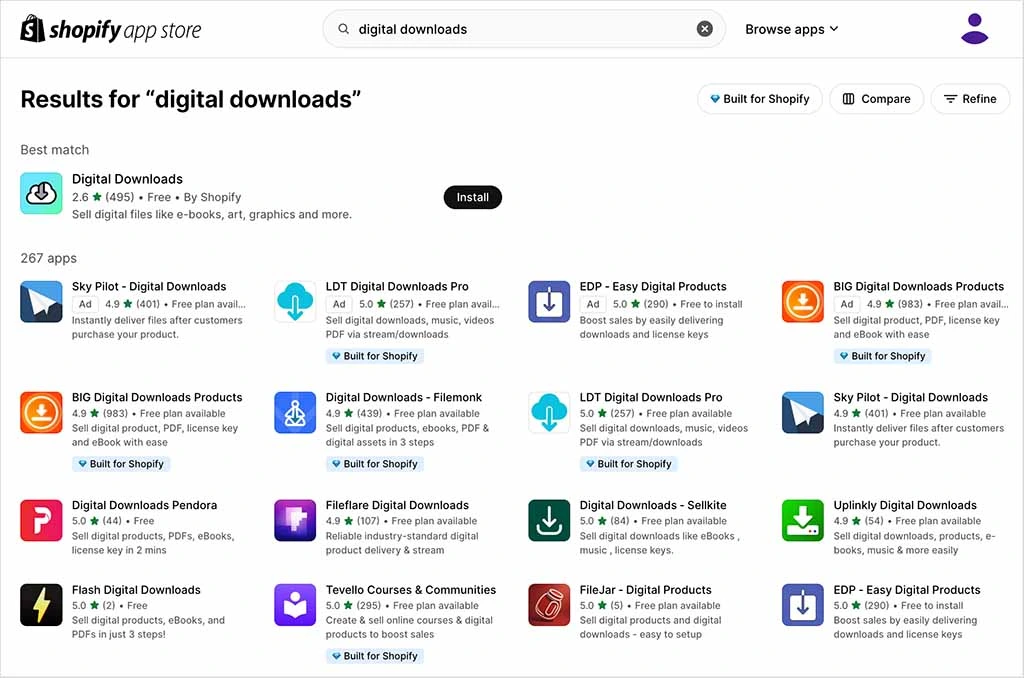Select the EDP - Easy Digital Products icon

tap(548, 301)
